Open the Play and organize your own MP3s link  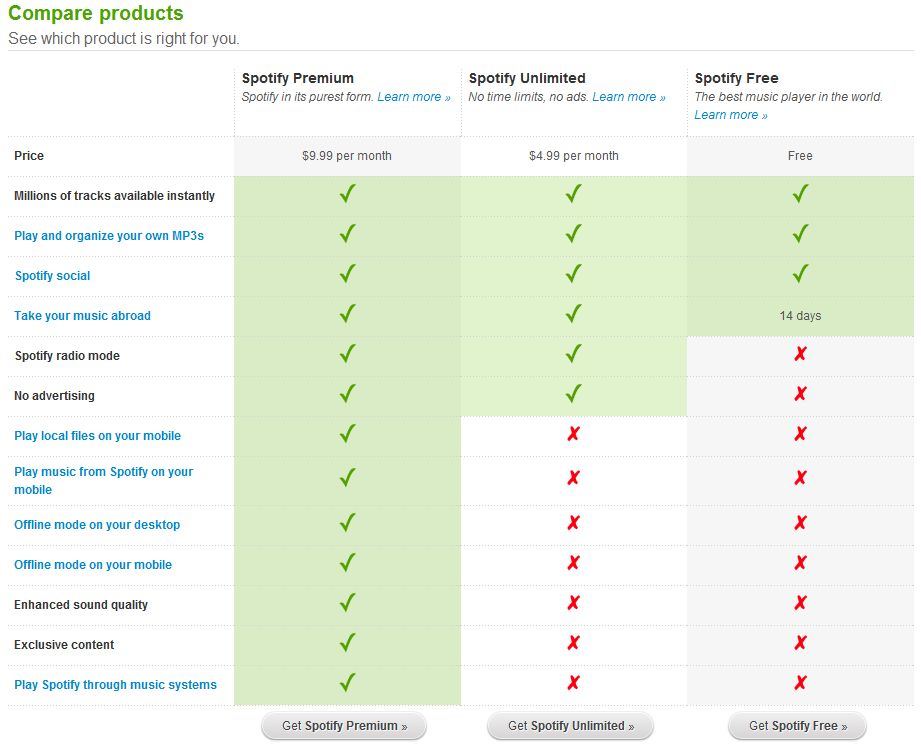[109, 236]
